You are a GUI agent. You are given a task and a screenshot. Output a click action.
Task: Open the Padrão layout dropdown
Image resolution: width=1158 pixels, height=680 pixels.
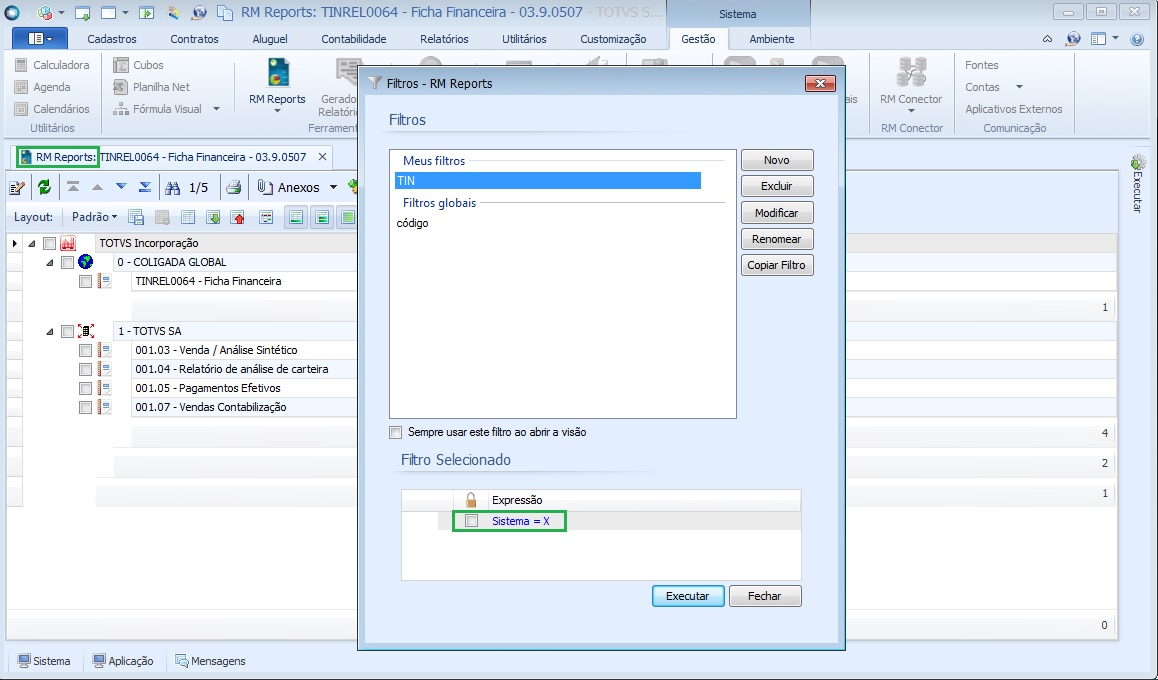pyautogui.click(x=95, y=217)
